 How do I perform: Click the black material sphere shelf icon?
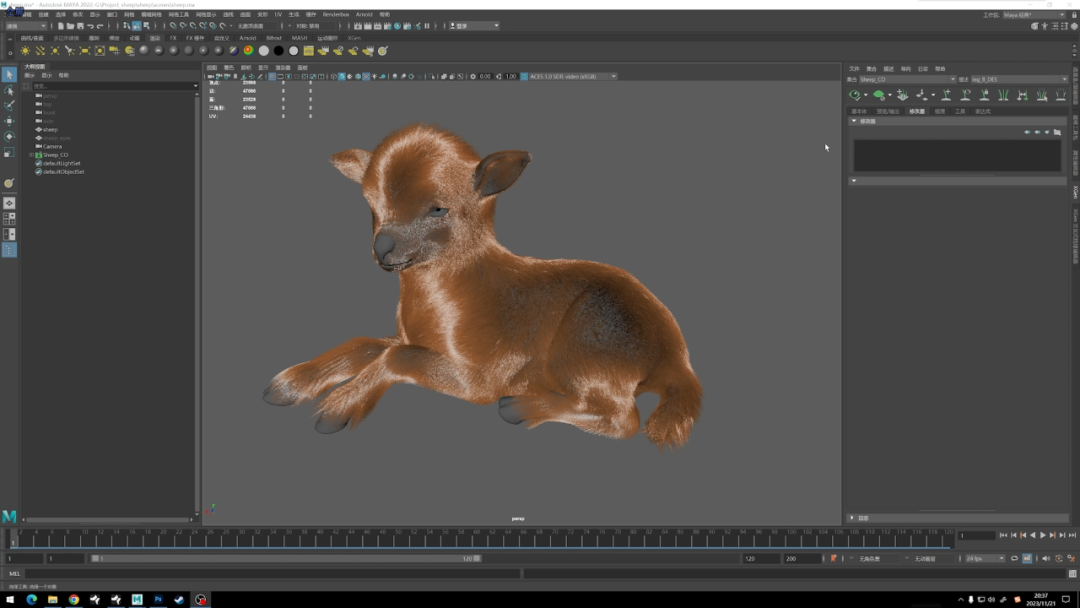pyautogui.click(x=278, y=50)
